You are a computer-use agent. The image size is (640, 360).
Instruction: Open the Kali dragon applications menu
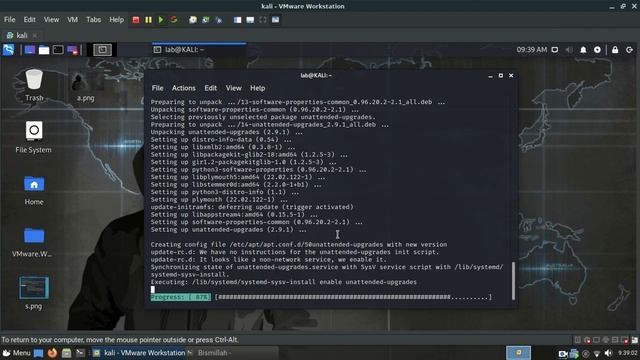8,49
